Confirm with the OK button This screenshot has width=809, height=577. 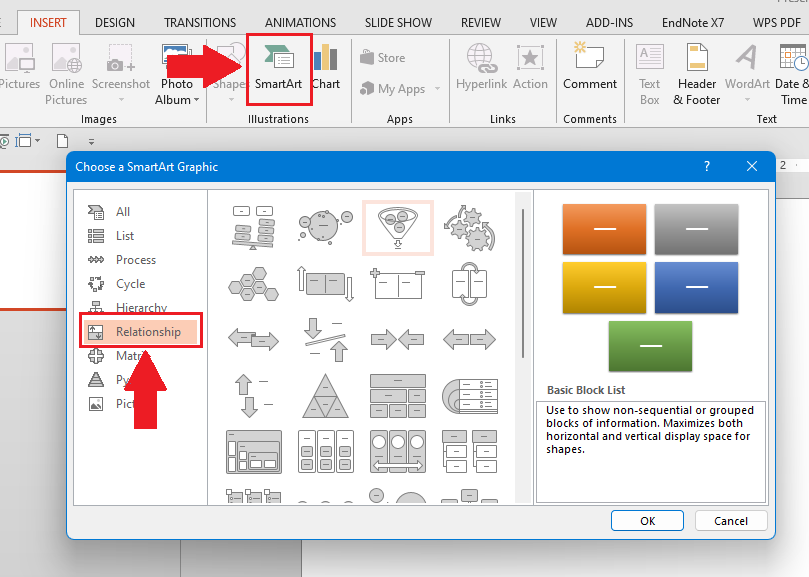646,520
